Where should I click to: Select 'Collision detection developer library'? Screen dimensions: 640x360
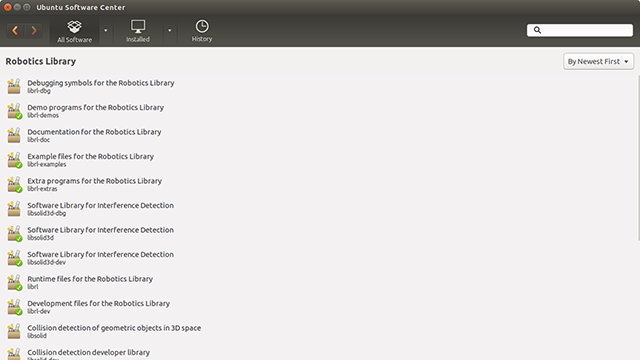click(89, 352)
